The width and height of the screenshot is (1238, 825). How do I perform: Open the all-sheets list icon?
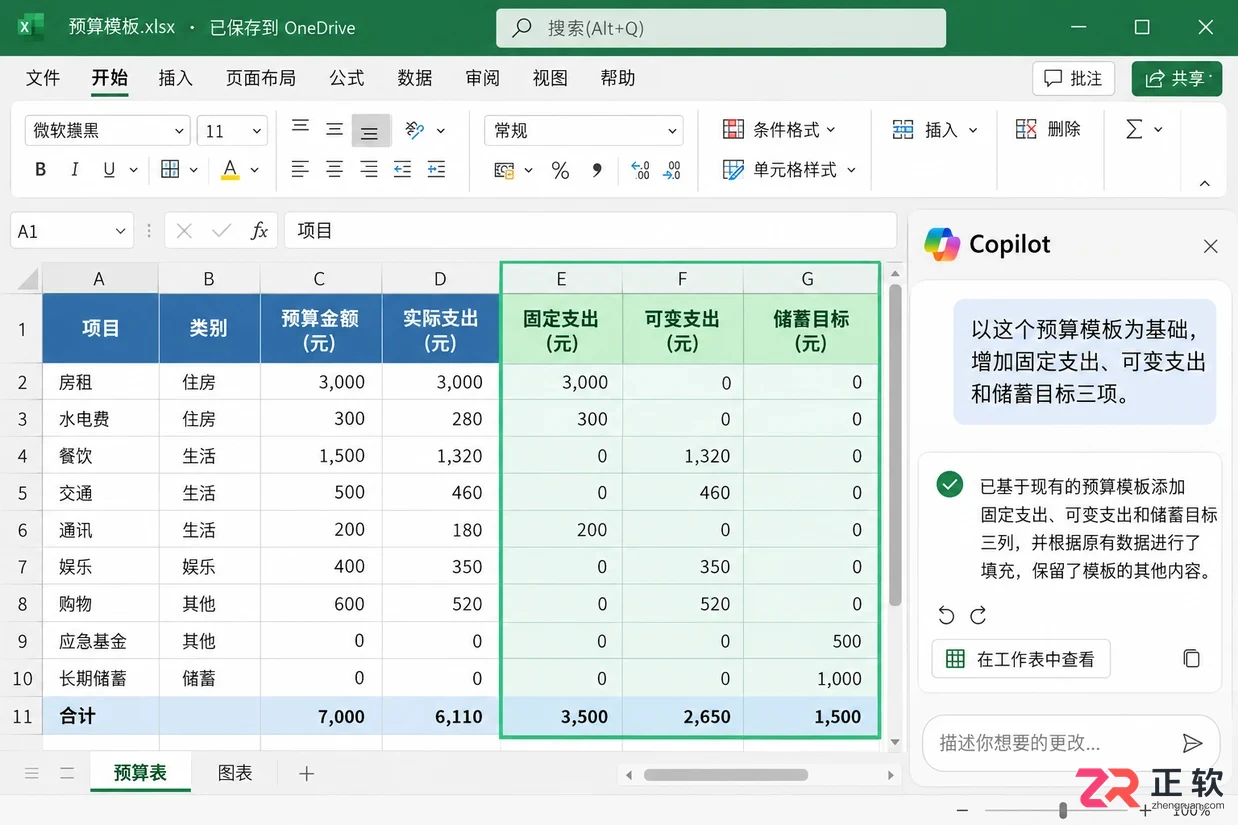pyautogui.click(x=32, y=773)
